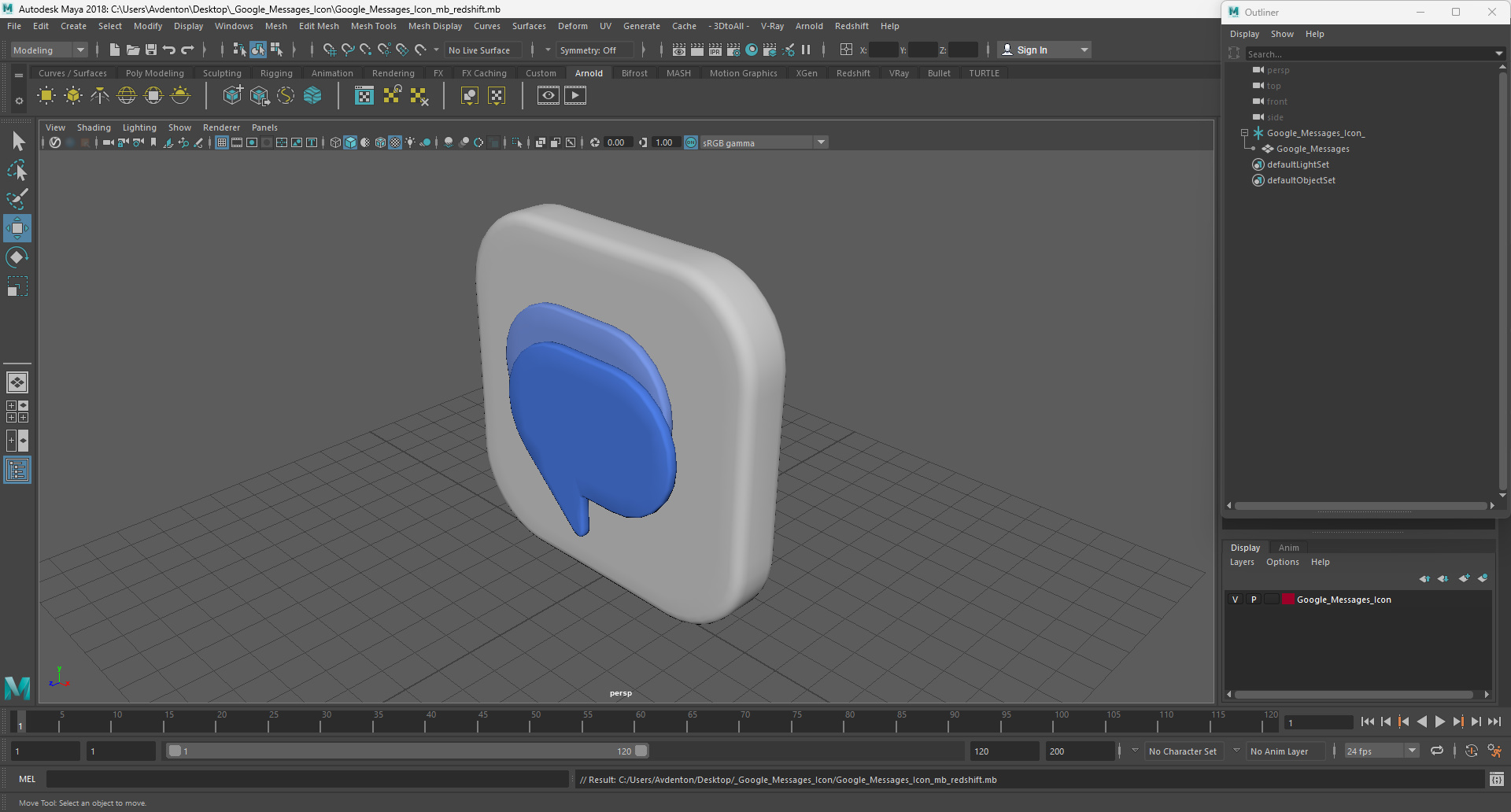This screenshot has width=1511, height=812.
Task: Create an Arnold Photometric Light
Action: (x=100, y=96)
